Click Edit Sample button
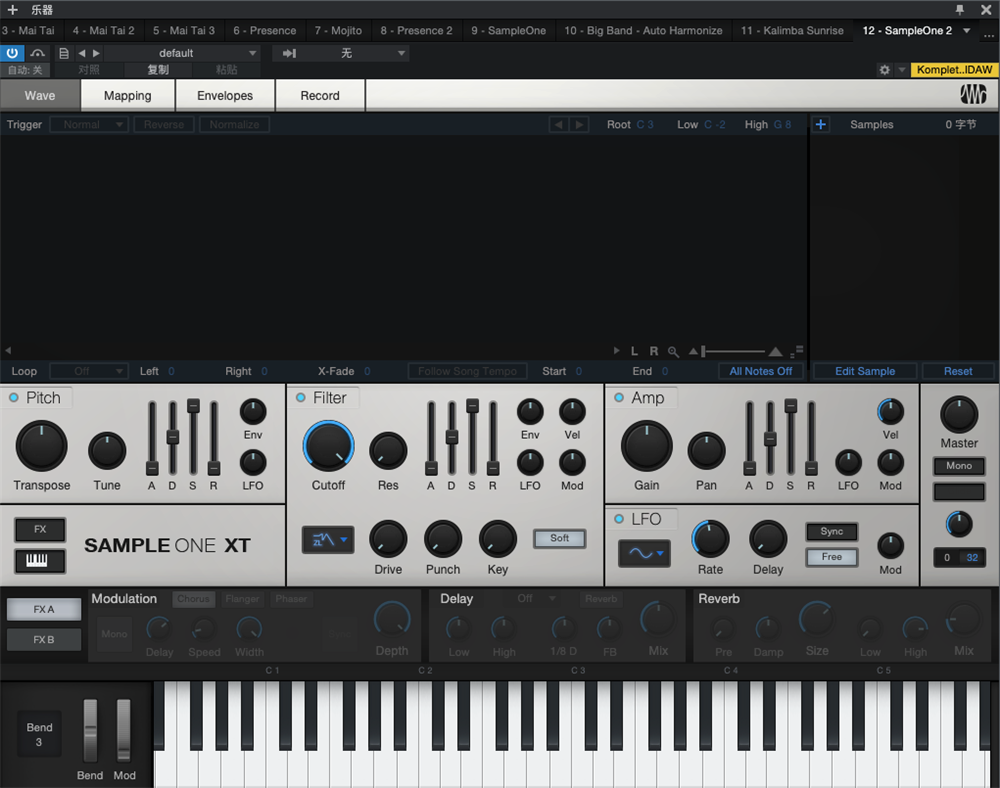The width and height of the screenshot is (1000, 788). click(x=865, y=371)
